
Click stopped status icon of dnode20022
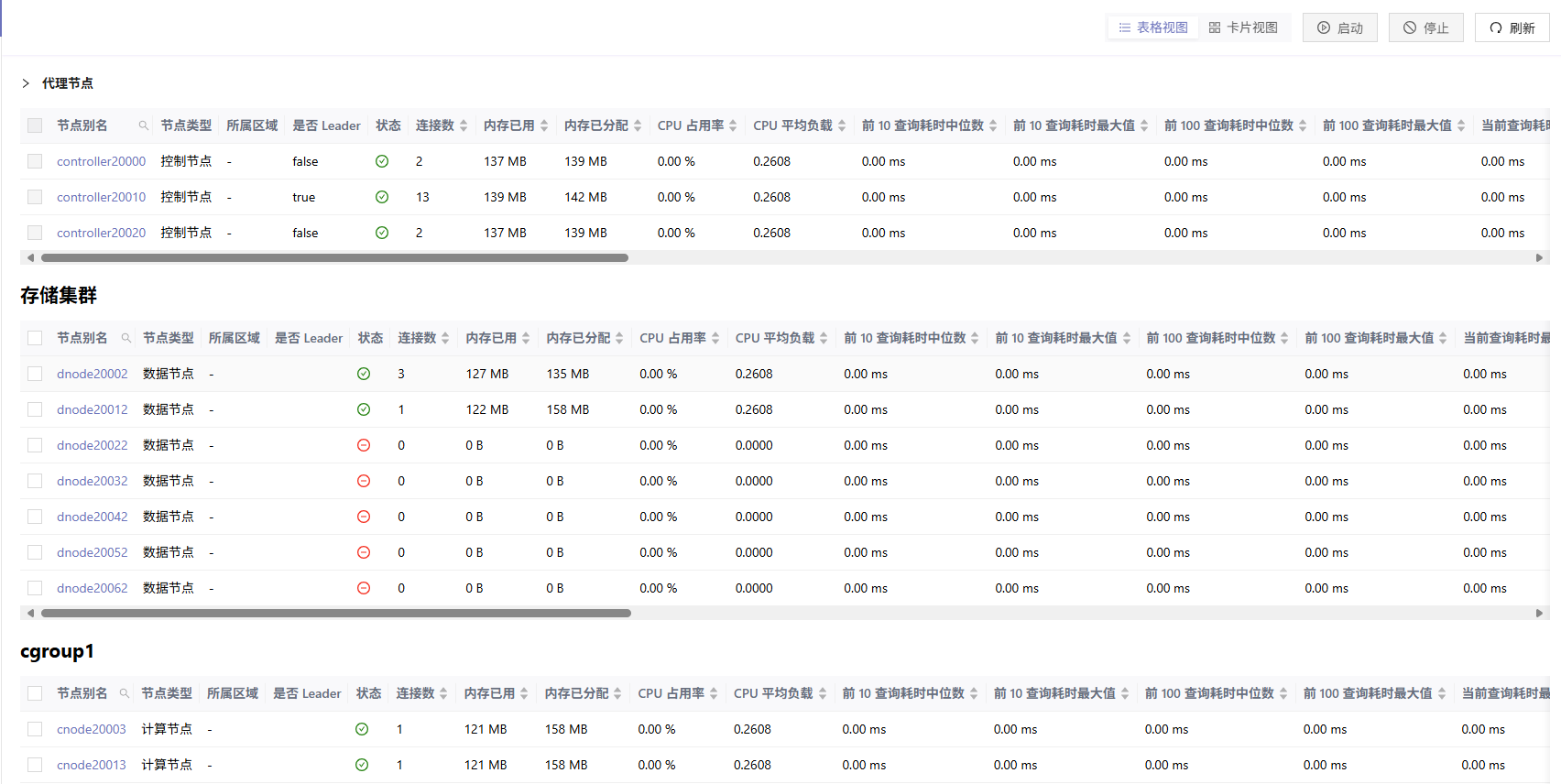[364, 445]
